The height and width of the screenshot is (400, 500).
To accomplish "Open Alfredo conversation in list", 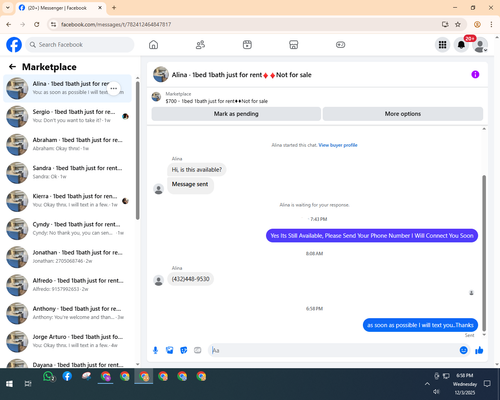I will (x=68, y=285).
